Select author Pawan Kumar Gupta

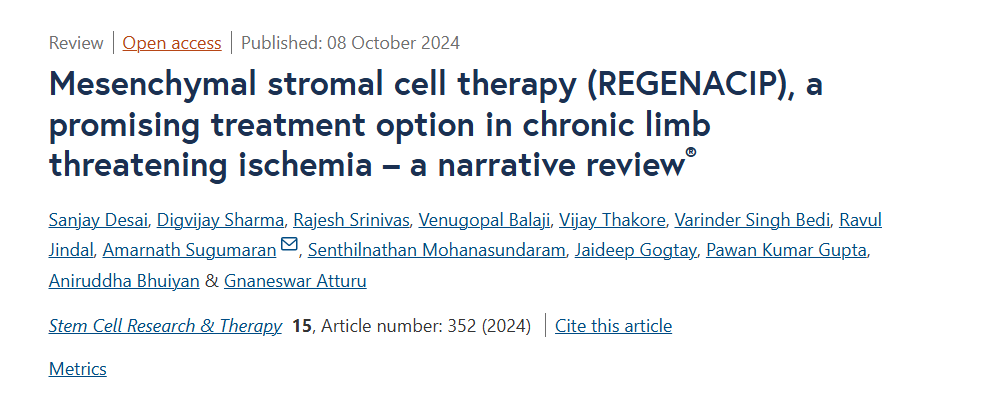point(786,250)
